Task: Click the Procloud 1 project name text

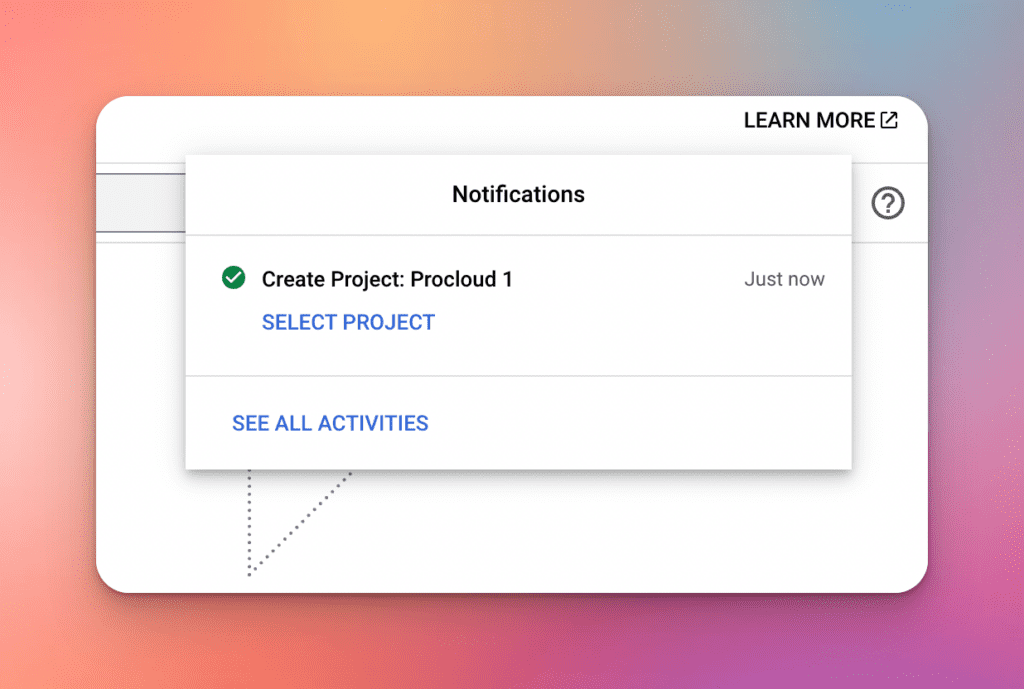Action: [x=461, y=280]
